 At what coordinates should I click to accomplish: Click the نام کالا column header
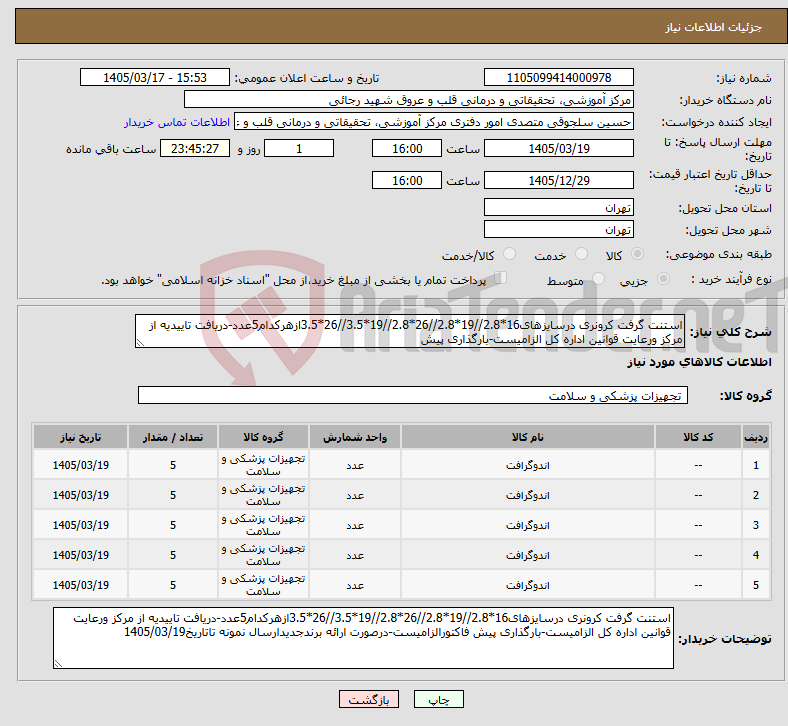(x=528, y=437)
